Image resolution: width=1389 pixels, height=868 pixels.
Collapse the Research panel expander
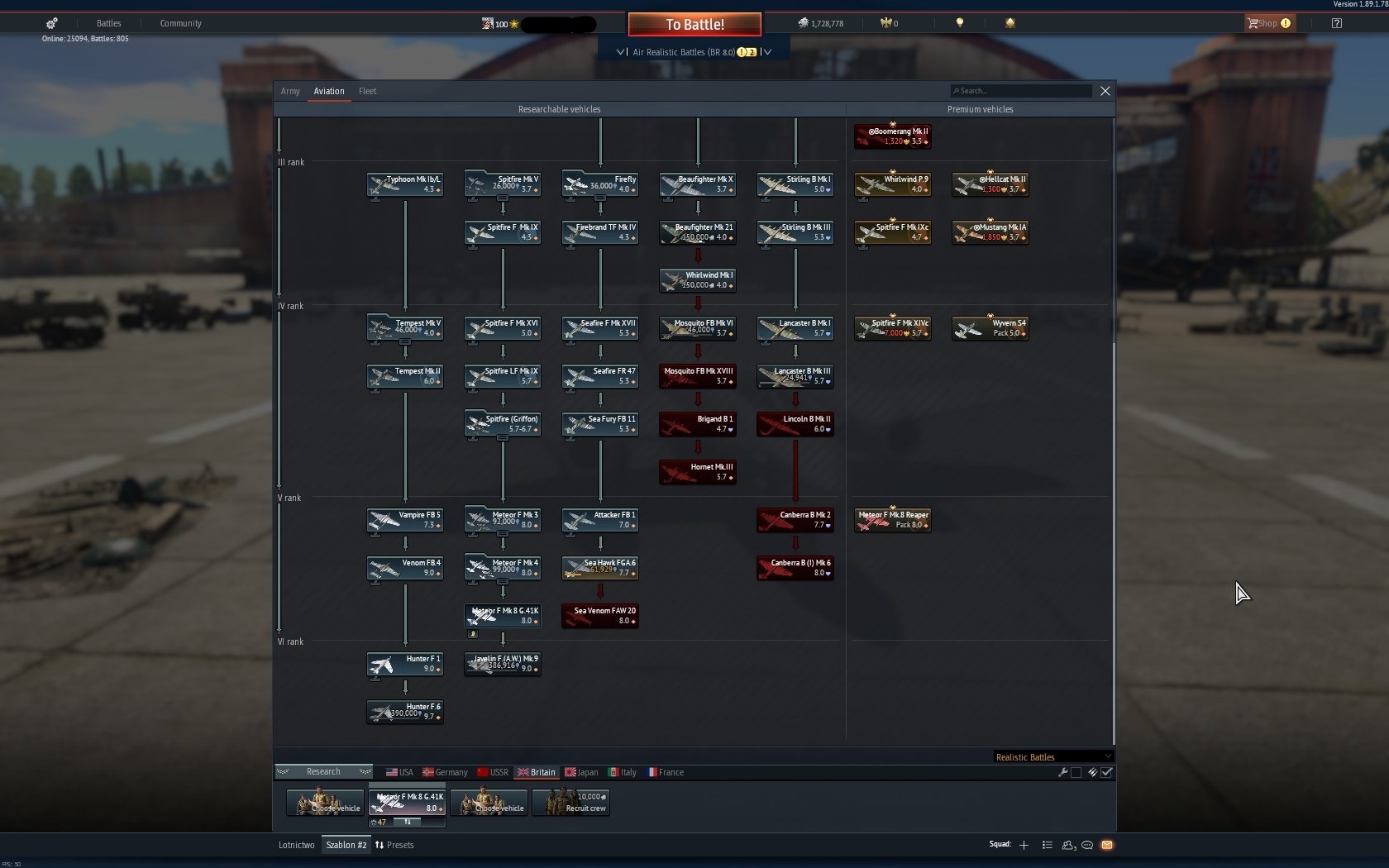tap(323, 772)
